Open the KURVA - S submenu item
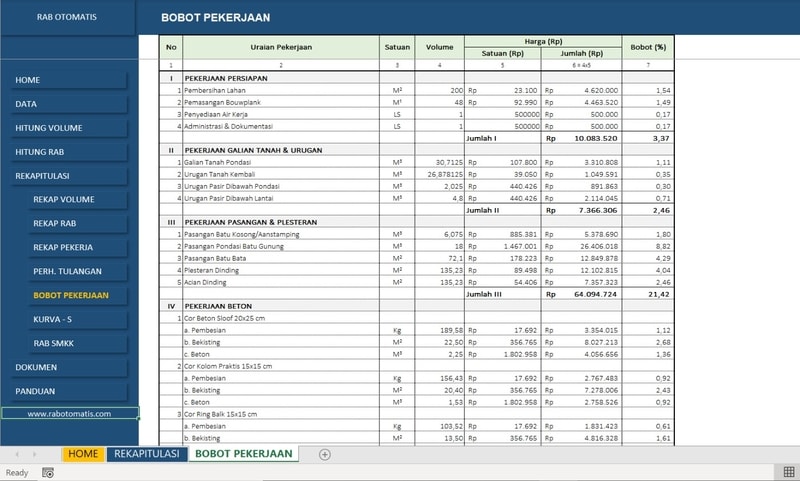Image resolution: width=800 pixels, height=481 pixels. pyautogui.click(x=78, y=319)
